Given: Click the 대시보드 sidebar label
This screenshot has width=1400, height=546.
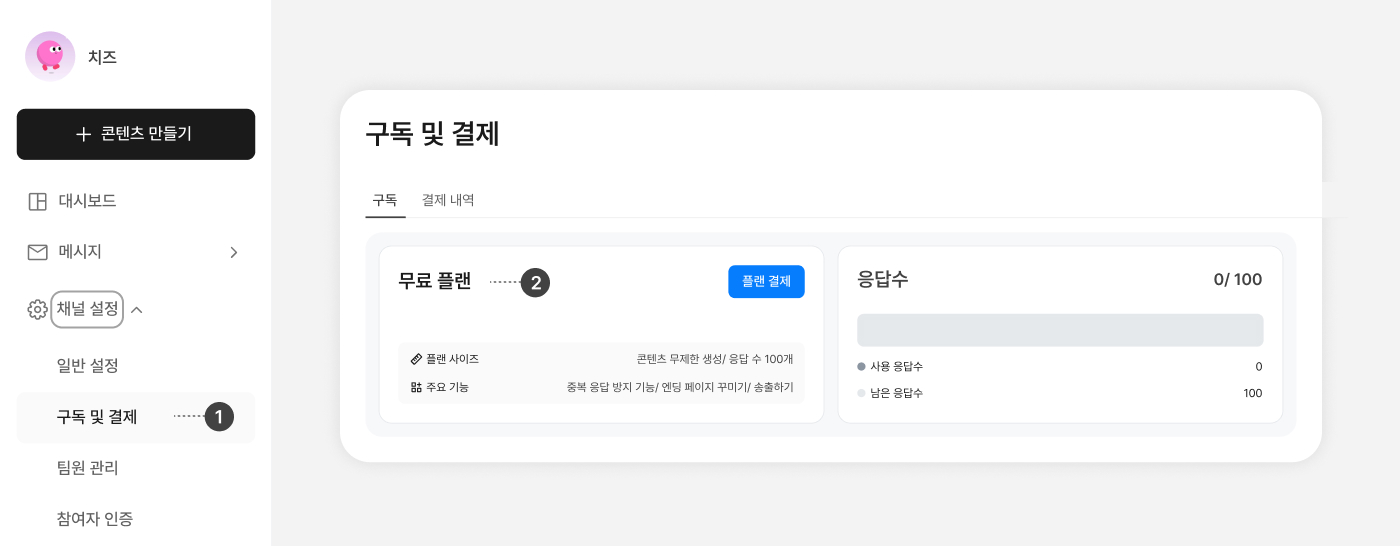Looking at the screenshot, I should 87,201.
